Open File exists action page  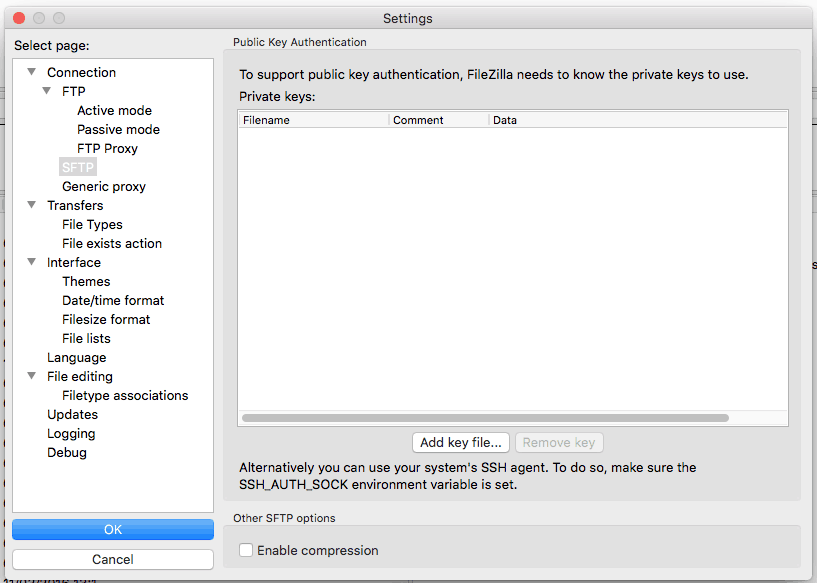(112, 243)
